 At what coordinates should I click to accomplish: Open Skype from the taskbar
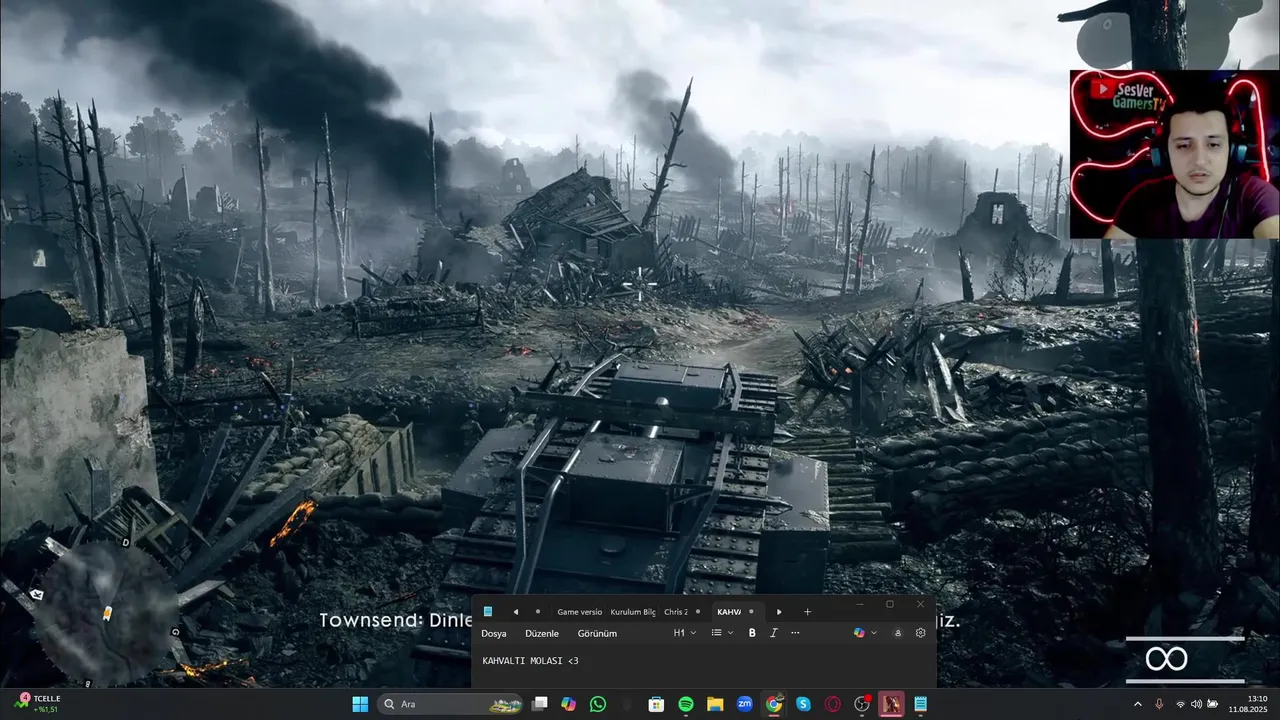click(803, 704)
